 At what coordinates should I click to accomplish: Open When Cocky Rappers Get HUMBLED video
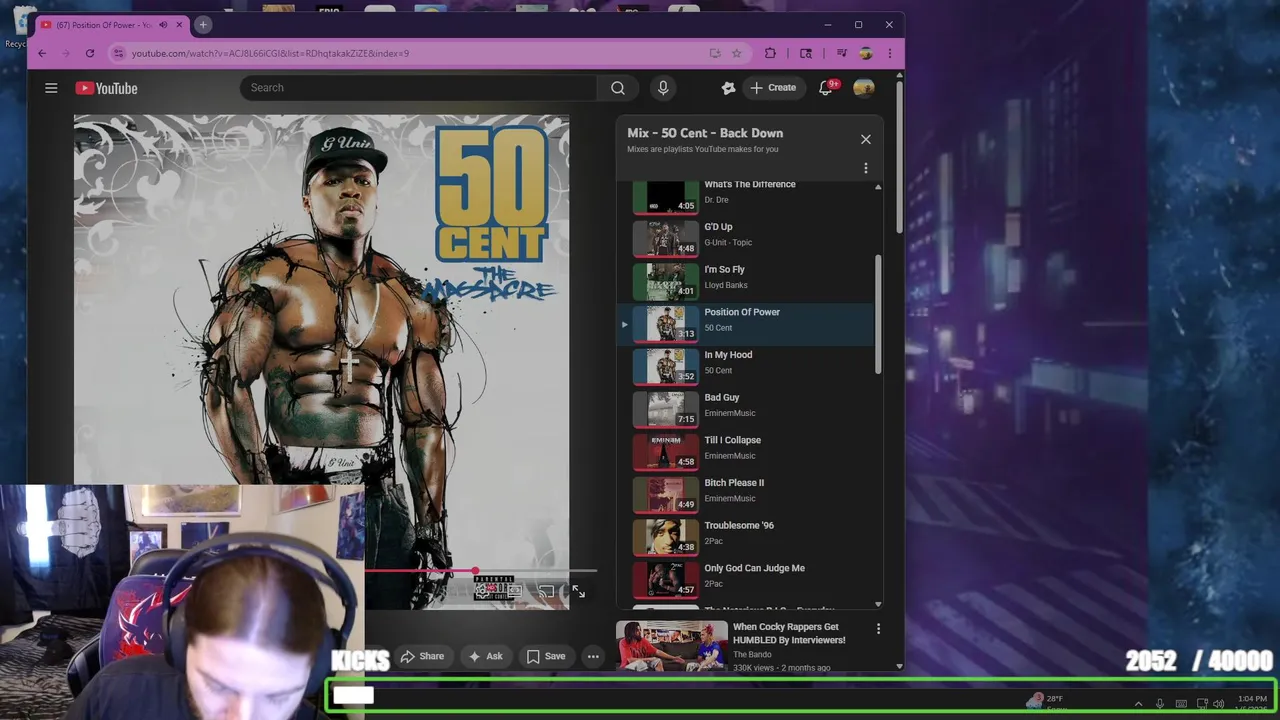[789, 633]
